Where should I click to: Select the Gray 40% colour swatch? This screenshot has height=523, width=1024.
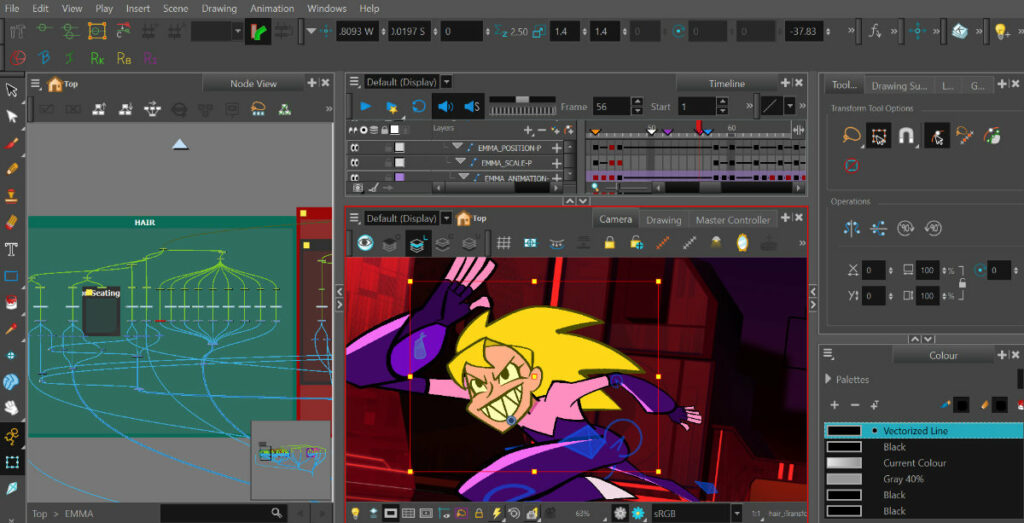click(844, 479)
